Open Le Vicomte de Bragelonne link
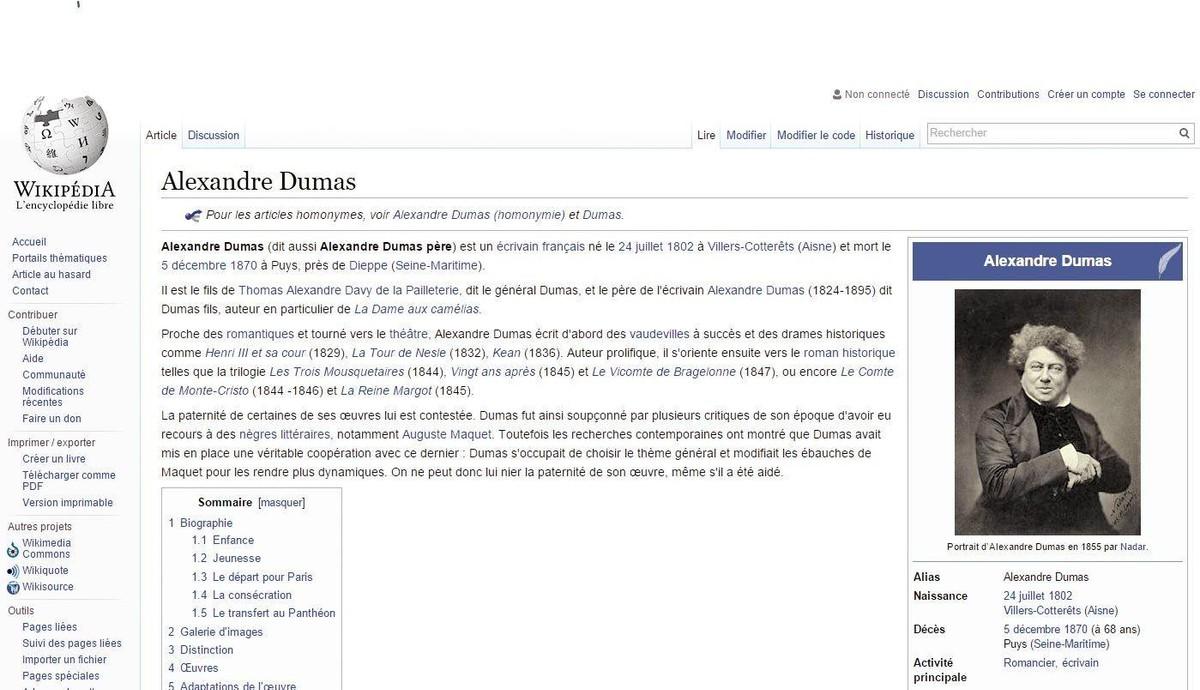 pos(664,372)
